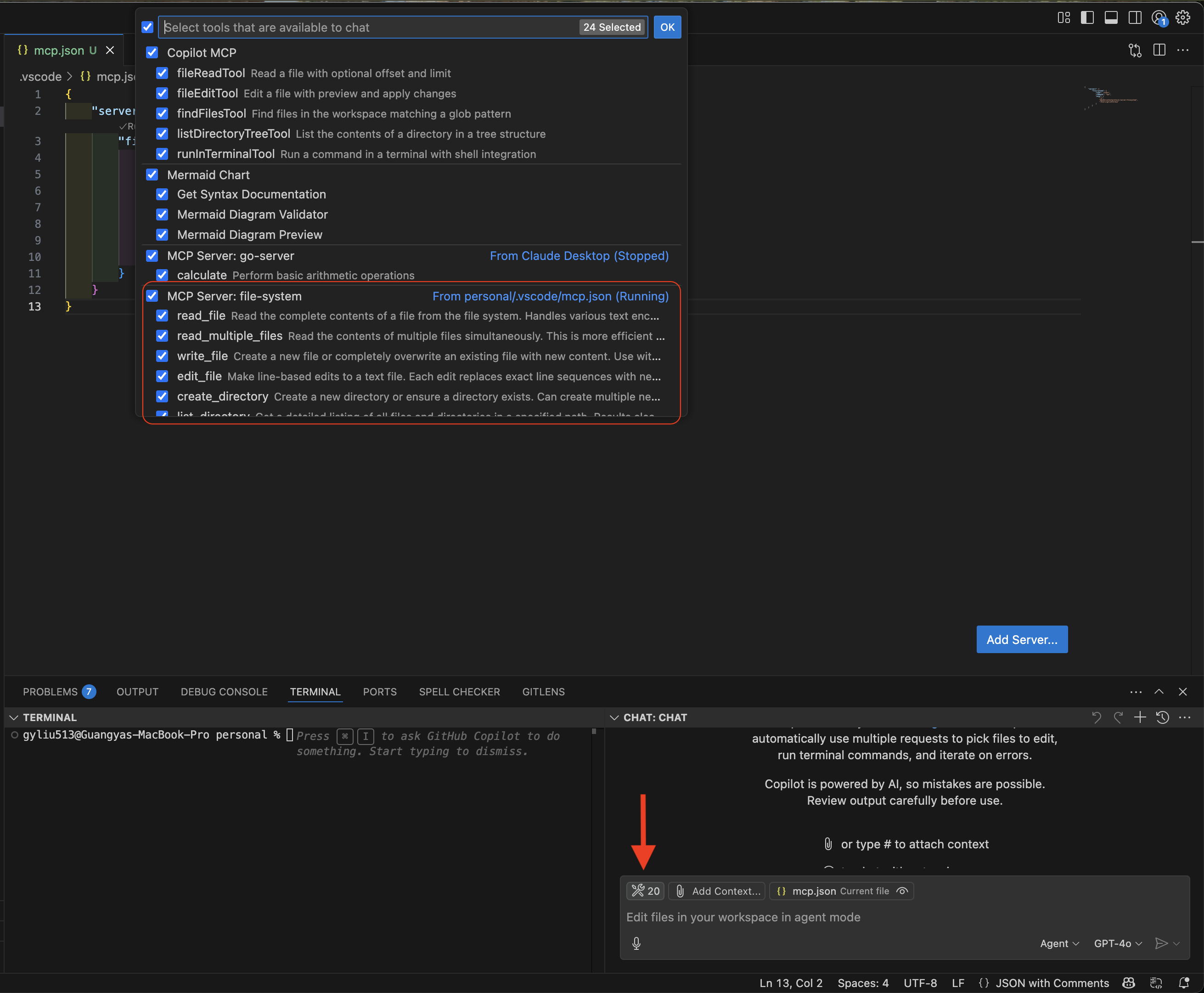Redo last chat request icon

tap(1118, 717)
